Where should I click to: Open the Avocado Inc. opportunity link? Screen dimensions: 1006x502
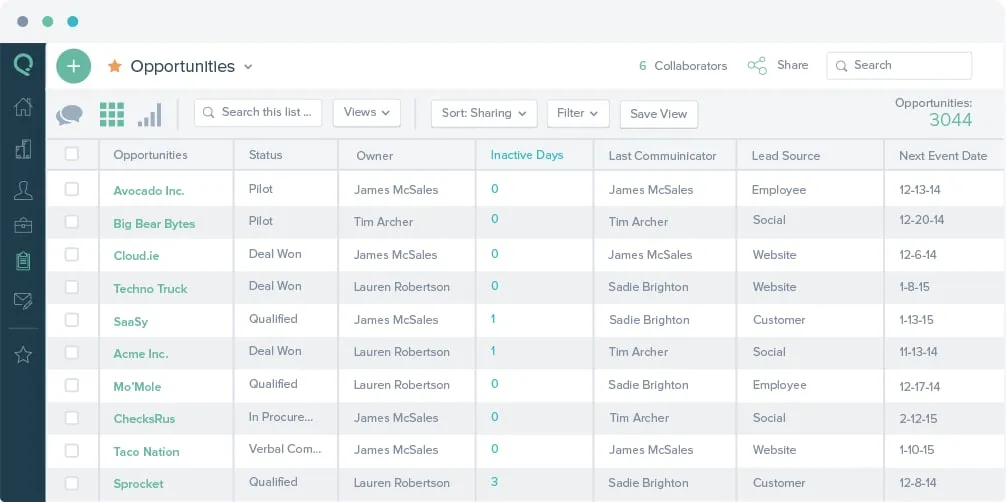[x=149, y=191]
